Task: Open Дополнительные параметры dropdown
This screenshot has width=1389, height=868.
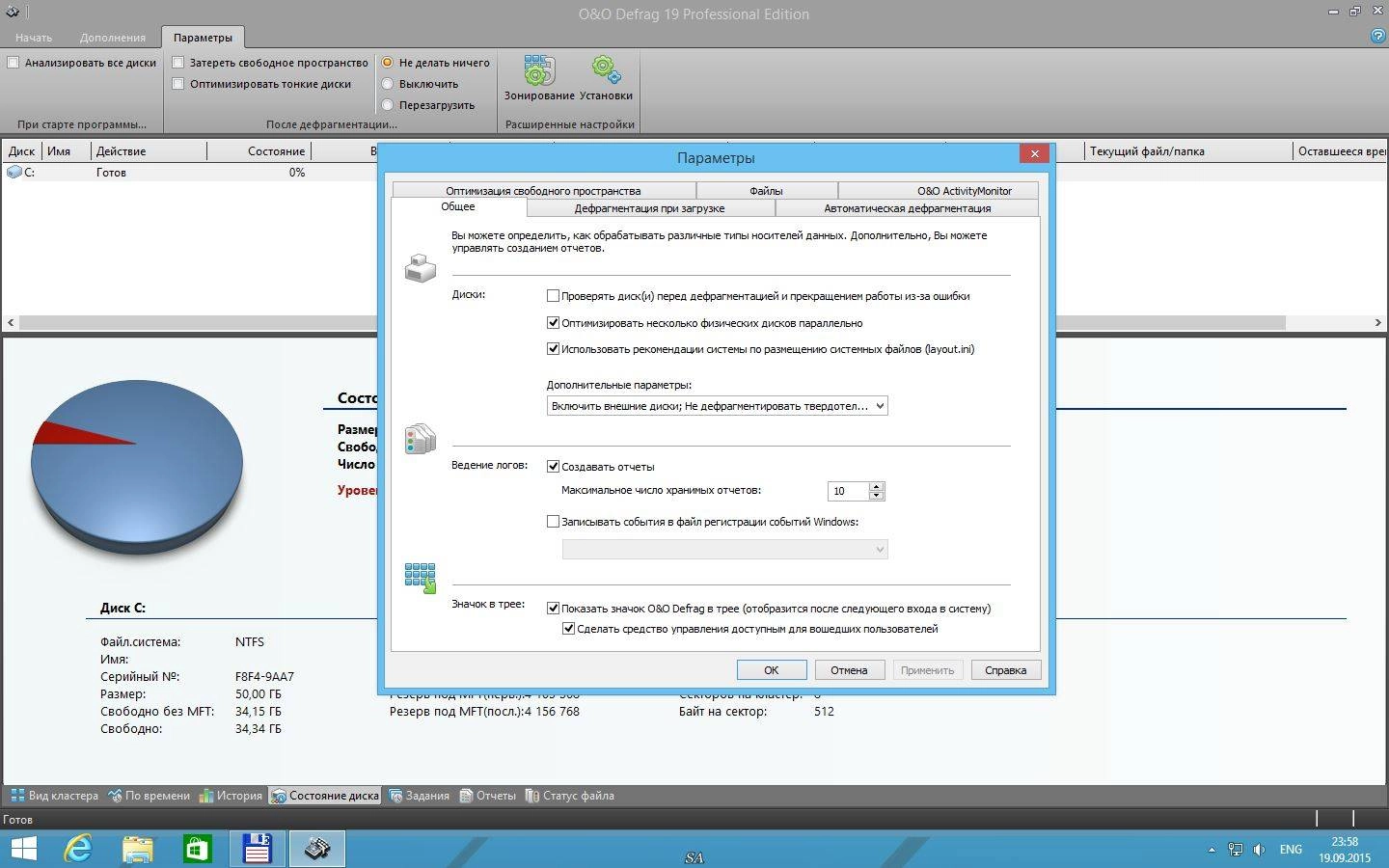Action: (x=717, y=406)
